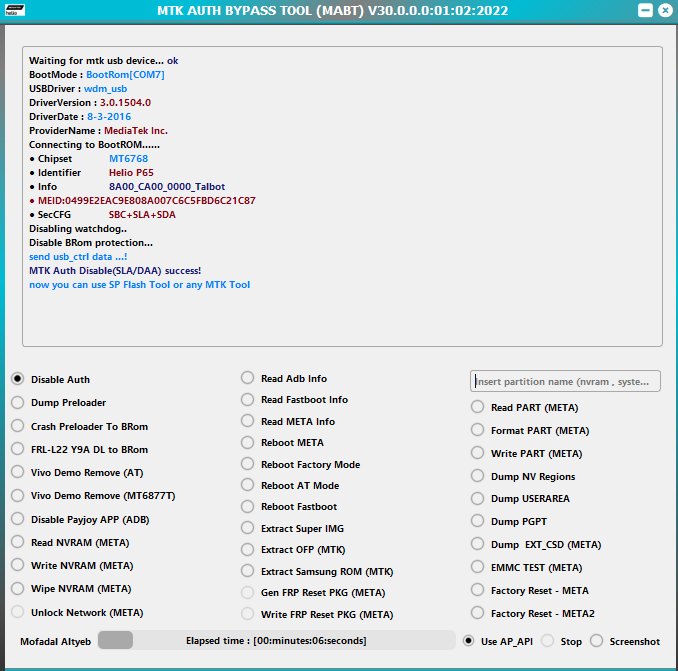Select Read META Info
The image size is (678, 671).
(247, 421)
